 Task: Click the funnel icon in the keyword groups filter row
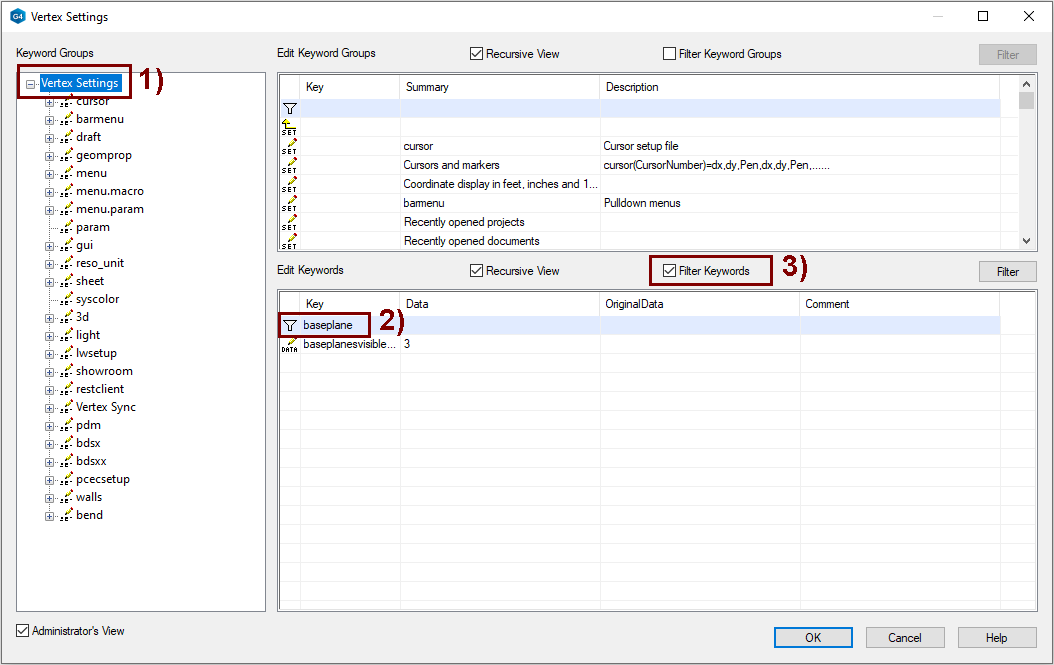pos(289,108)
